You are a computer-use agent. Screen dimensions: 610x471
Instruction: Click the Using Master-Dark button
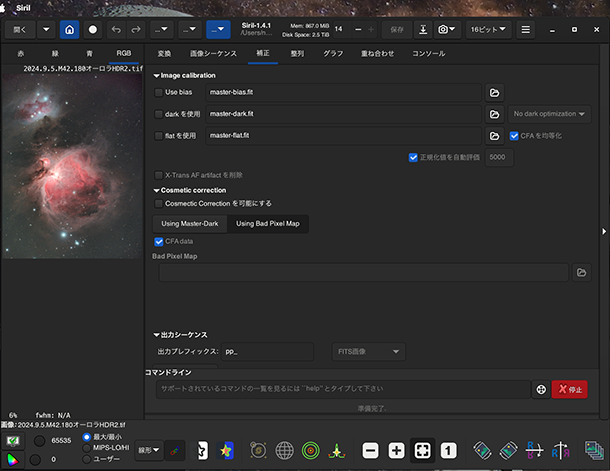coord(190,223)
